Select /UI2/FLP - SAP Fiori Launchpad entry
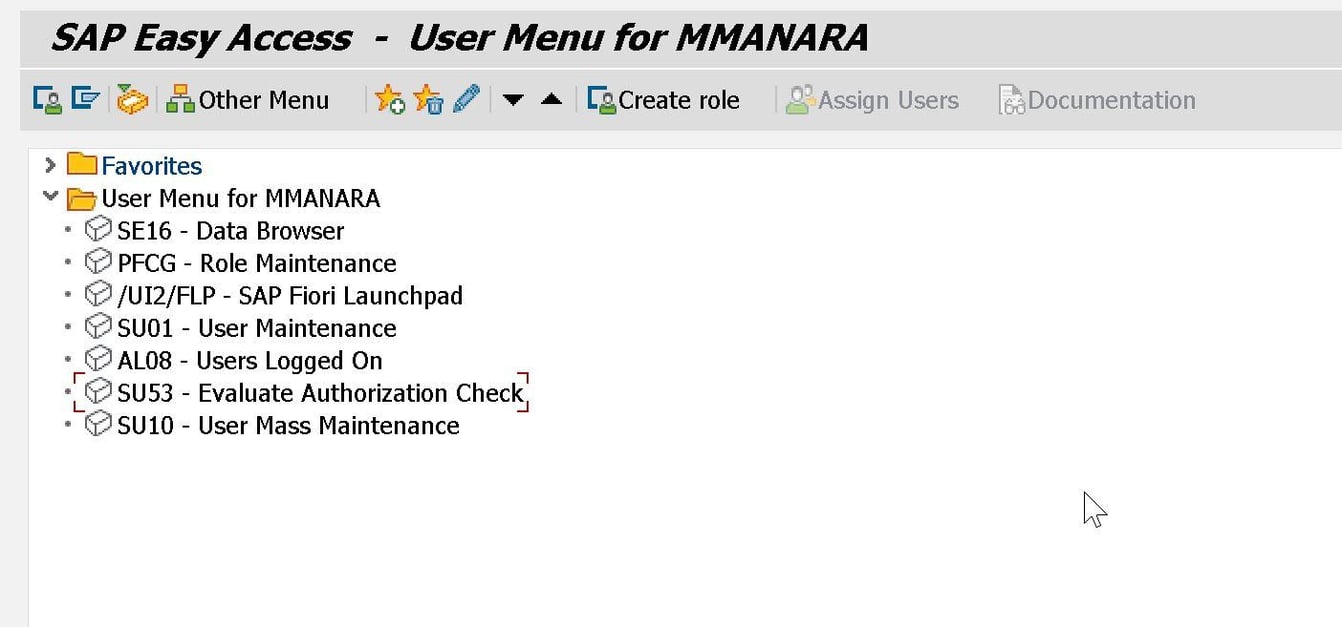Image resolution: width=1342 pixels, height=627 pixels. tap(274, 296)
